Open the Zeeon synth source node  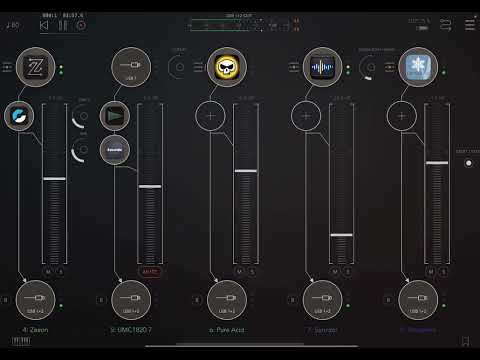[x=35, y=67]
